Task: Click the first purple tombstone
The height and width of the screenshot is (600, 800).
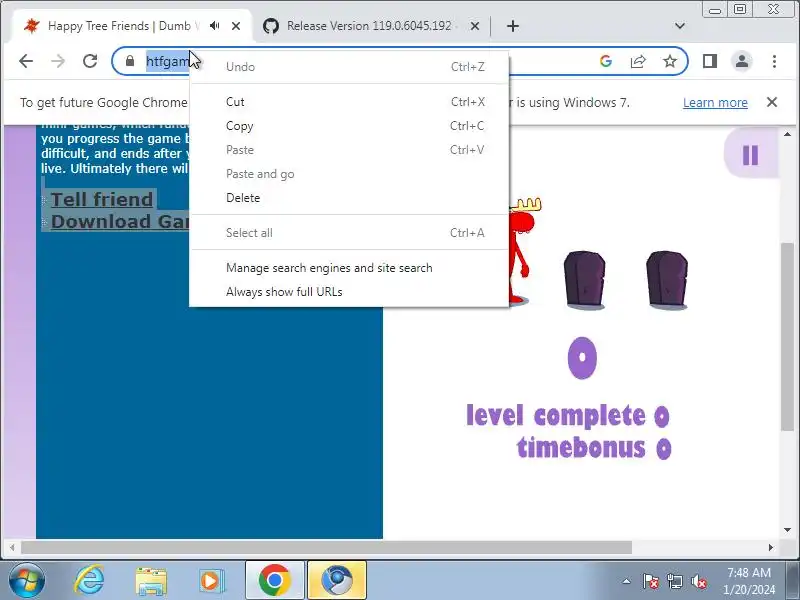Action: point(584,280)
